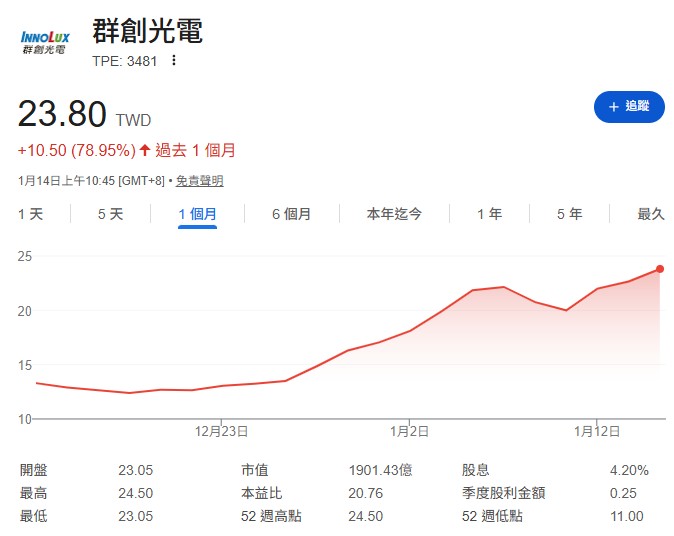Click the Innolux company logo

pos(45,42)
